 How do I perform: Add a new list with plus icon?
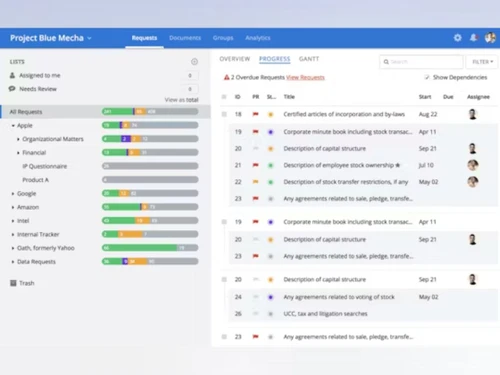pos(194,62)
